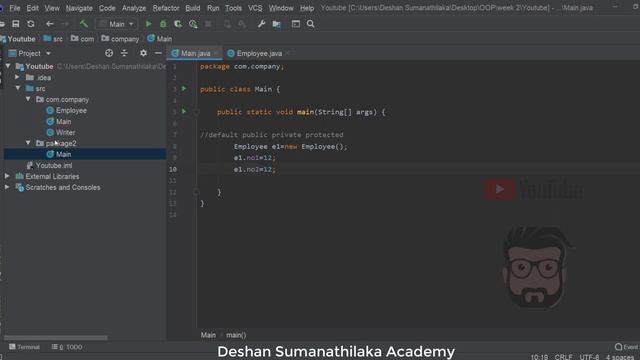The image size is (640, 360).
Task: Click the Save All toolbar icon
Action: [x=16, y=24]
